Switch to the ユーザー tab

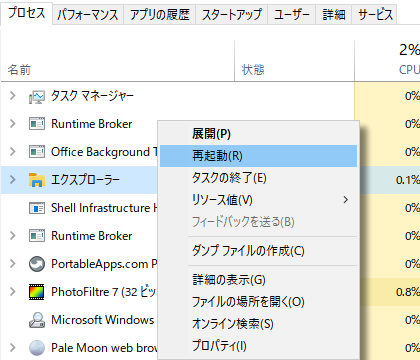(x=292, y=15)
